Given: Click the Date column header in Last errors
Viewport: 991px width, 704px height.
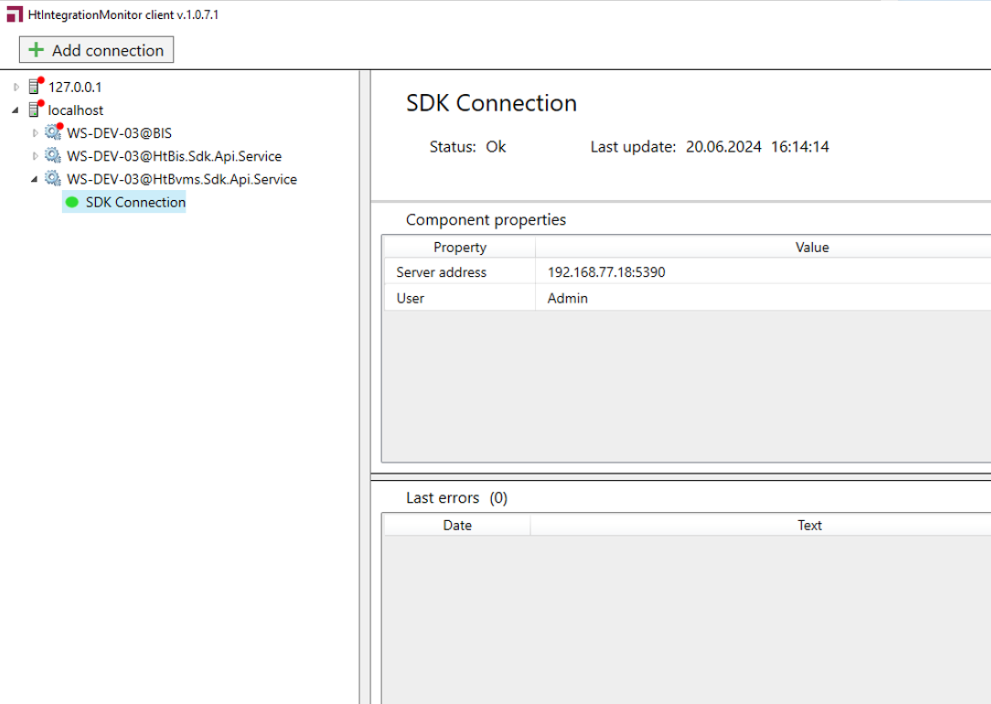Looking at the screenshot, I should [457, 525].
